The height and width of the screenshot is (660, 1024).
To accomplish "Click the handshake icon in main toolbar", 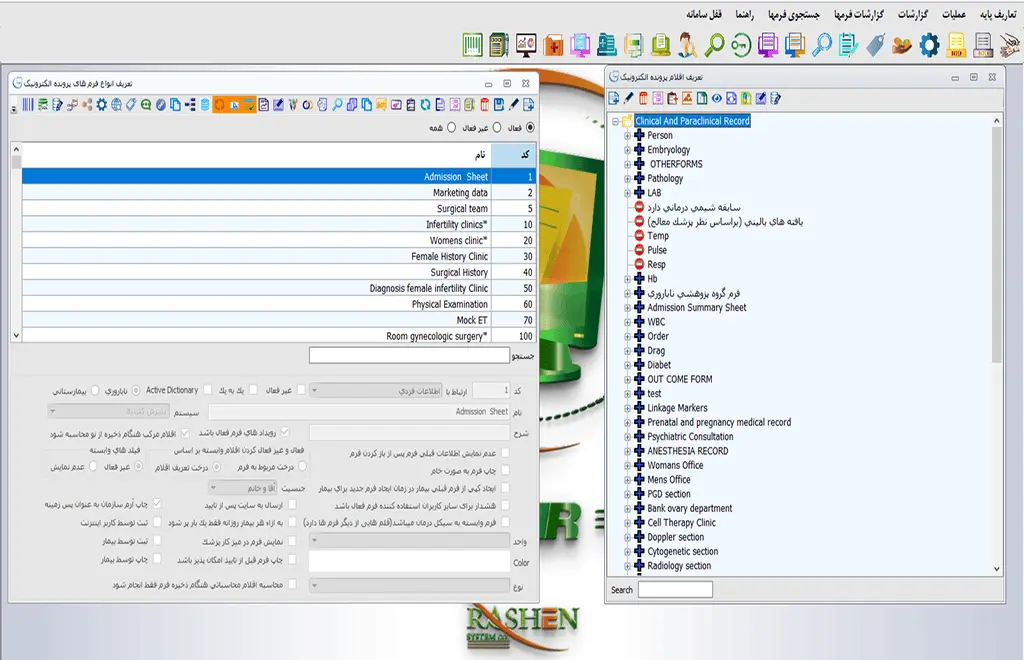I will coord(902,44).
